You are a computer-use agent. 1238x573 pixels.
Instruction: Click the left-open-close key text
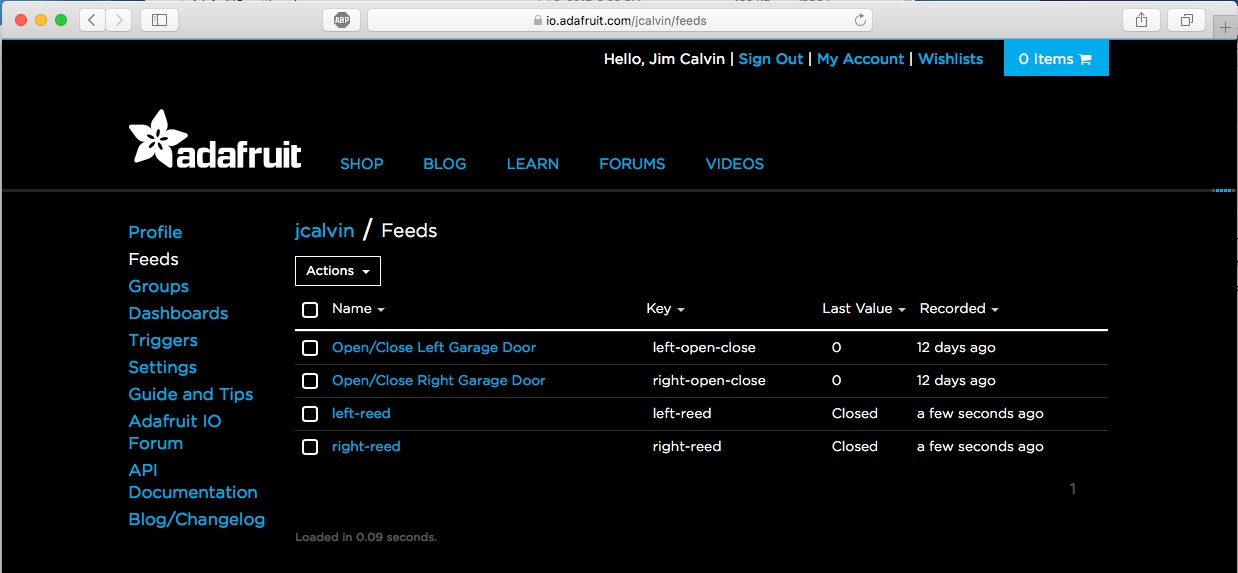point(704,347)
